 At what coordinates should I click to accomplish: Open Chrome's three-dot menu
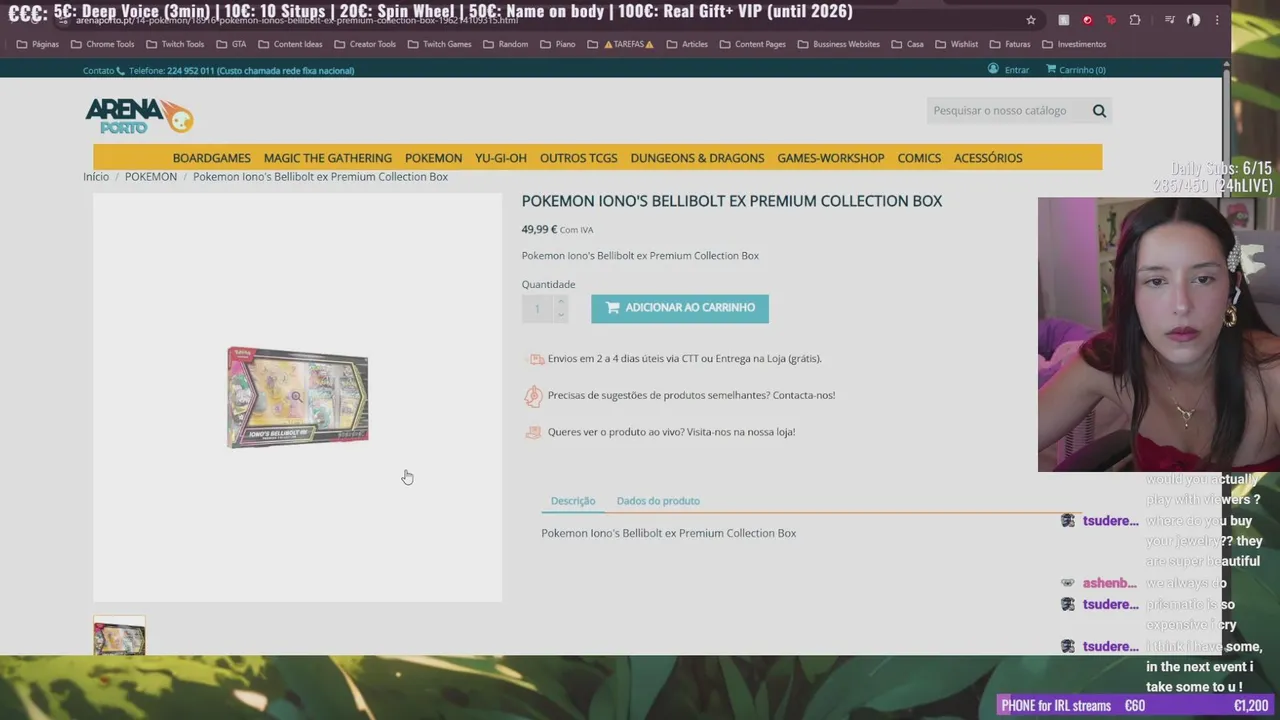point(1217,20)
